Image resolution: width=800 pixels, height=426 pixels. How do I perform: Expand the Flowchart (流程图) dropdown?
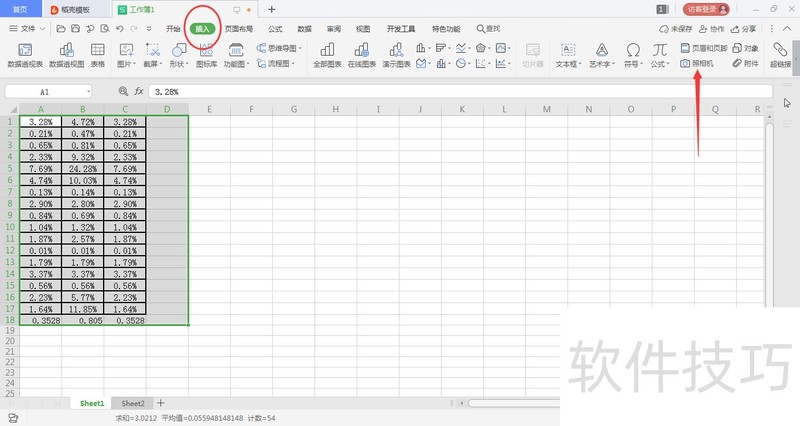[x=293, y=64]
